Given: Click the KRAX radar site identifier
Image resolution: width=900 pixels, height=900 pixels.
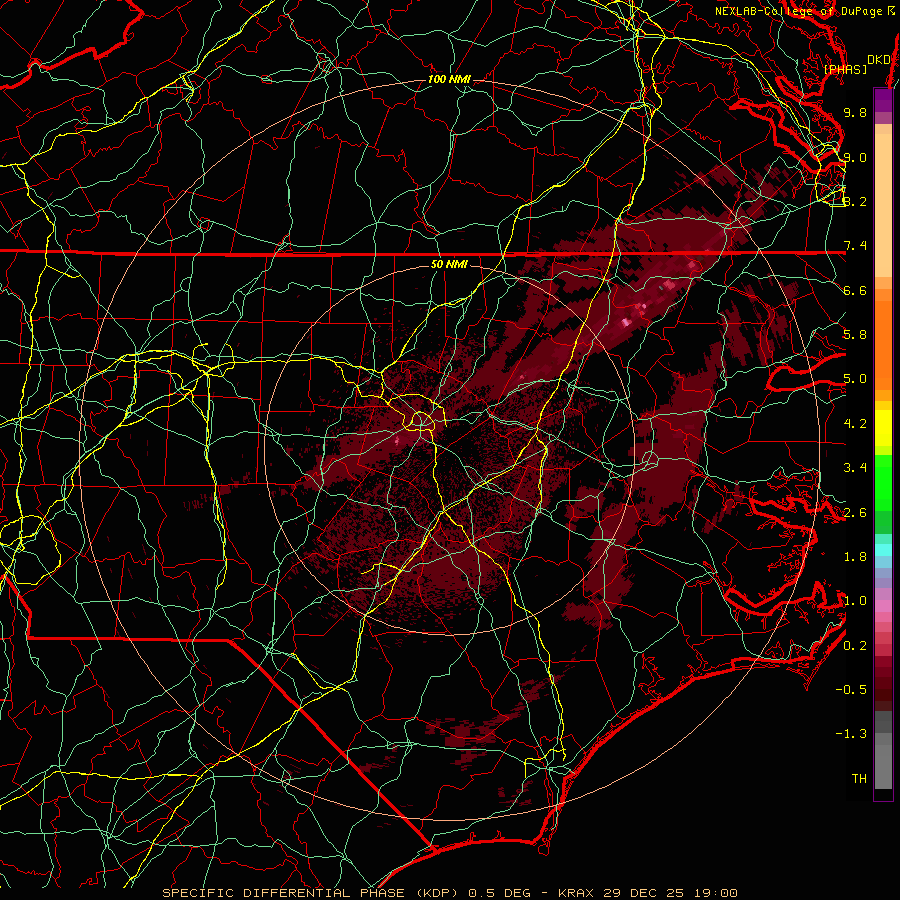Looking at the screenshot, I should 576,893.
